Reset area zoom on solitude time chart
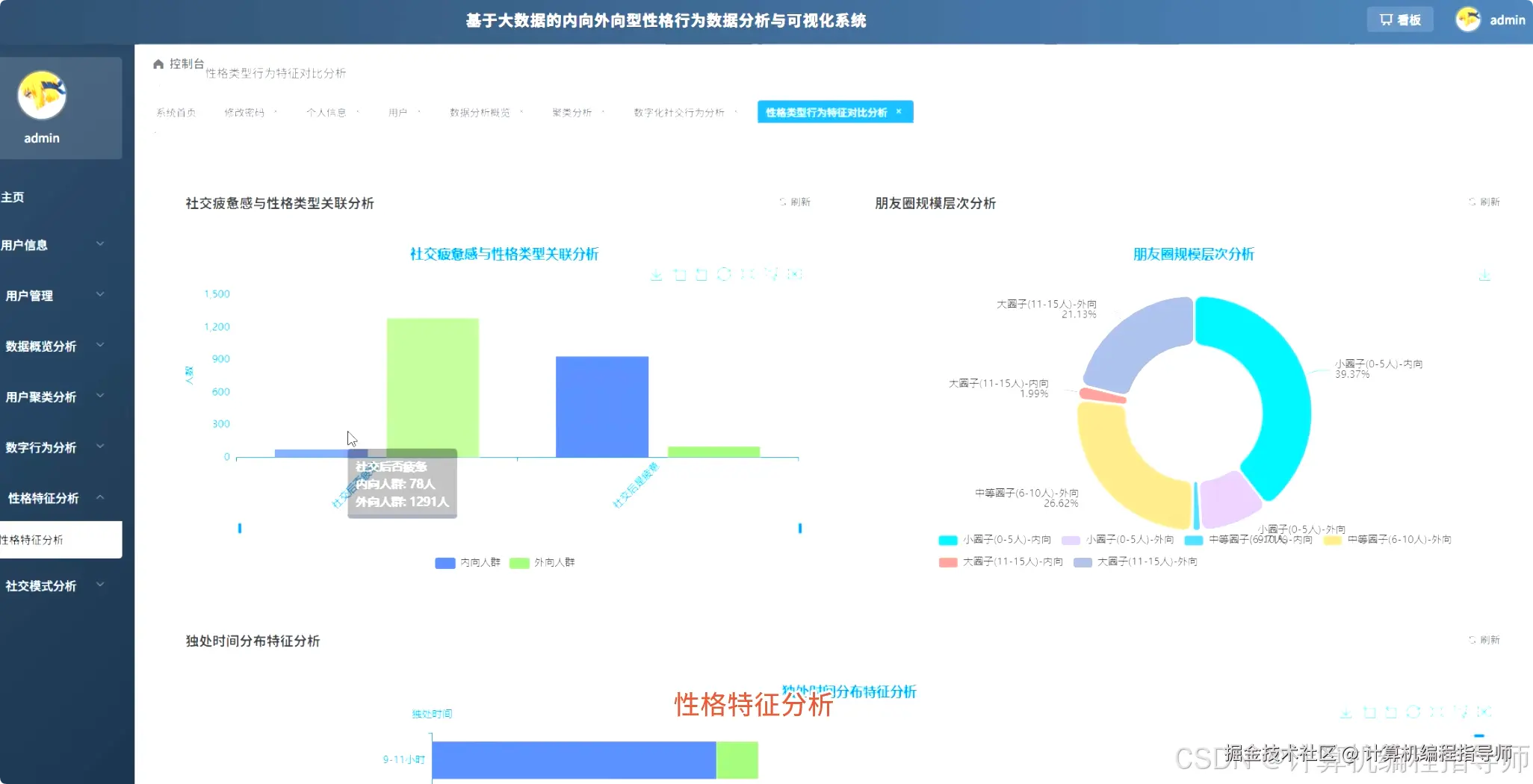1533x784 pixels. [1391, 712]
